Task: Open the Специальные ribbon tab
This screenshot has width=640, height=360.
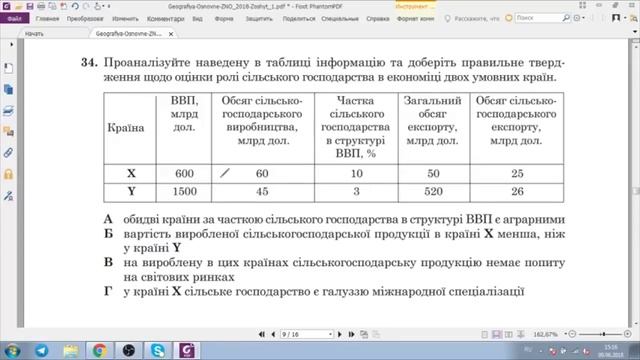Action: (x=340, y=19)
